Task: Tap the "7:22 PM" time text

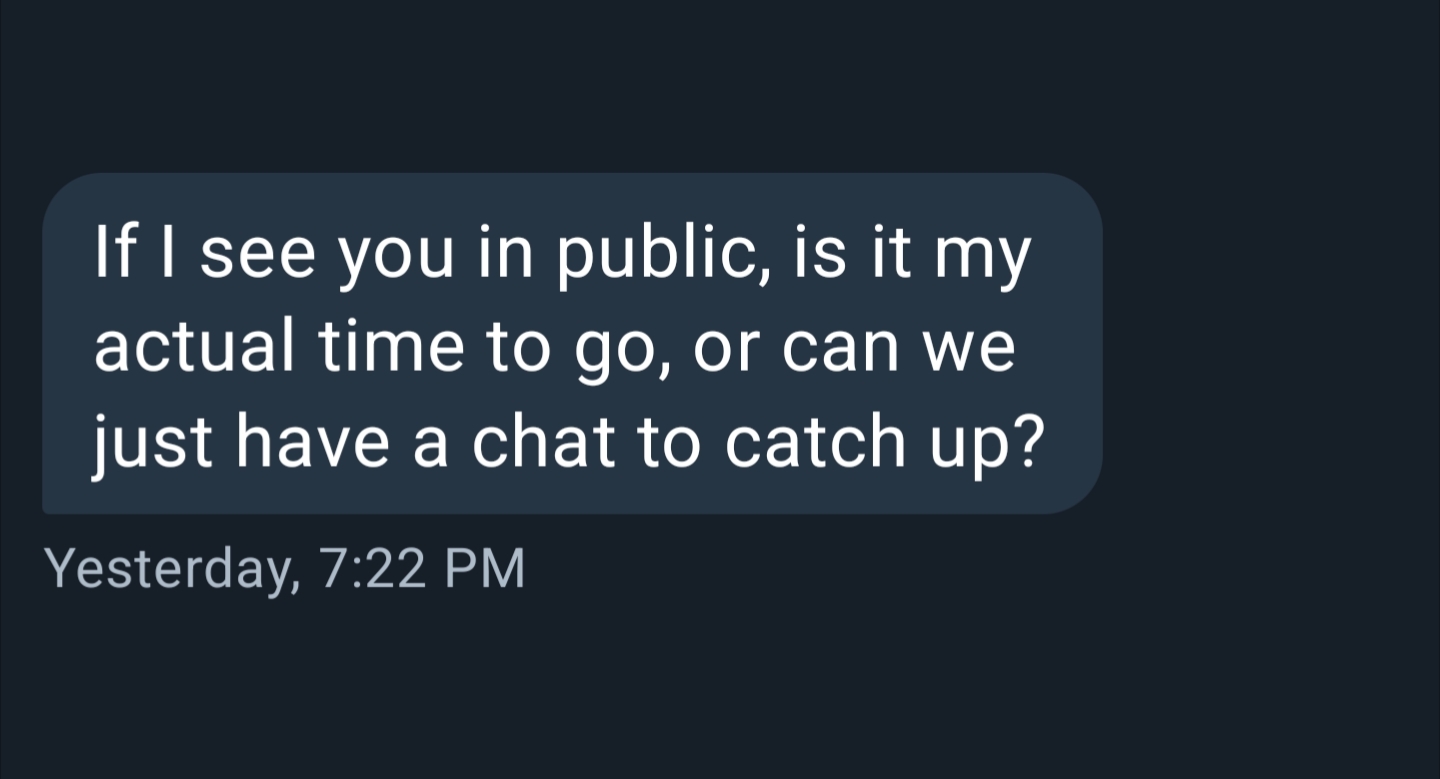Action: [421, 569]
